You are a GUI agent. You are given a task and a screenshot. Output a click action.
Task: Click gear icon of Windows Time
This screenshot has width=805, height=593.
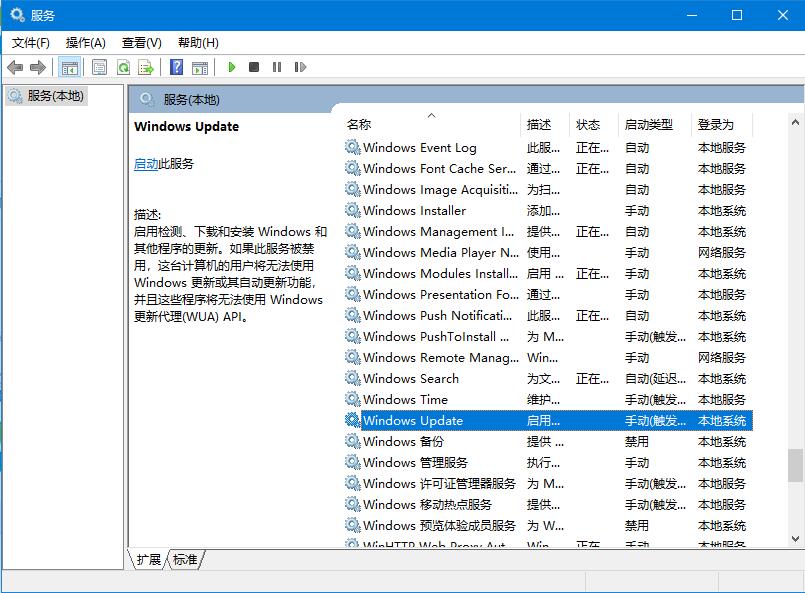(352, 399)
